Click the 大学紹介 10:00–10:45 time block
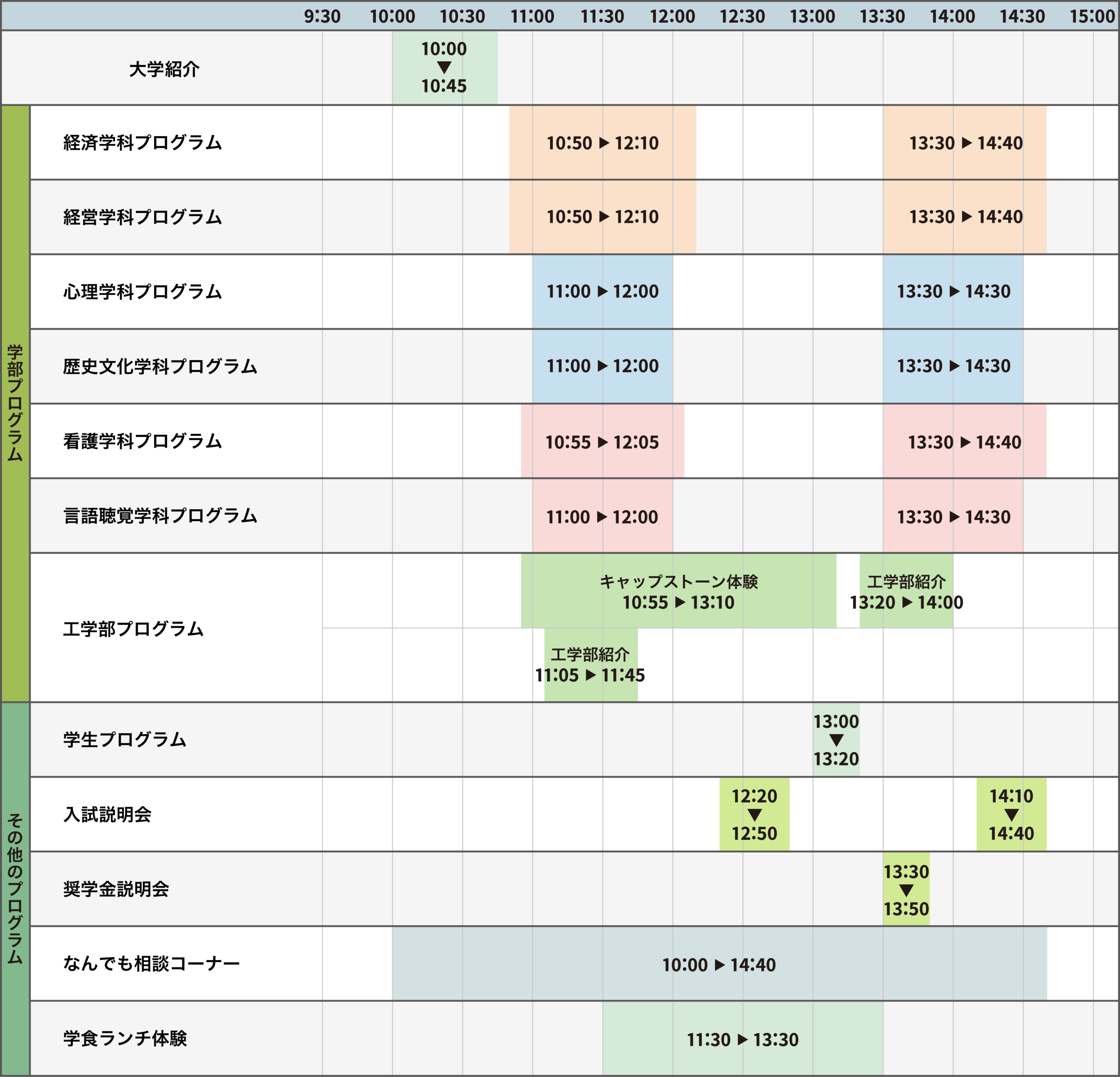 click(x=444, y=67)
